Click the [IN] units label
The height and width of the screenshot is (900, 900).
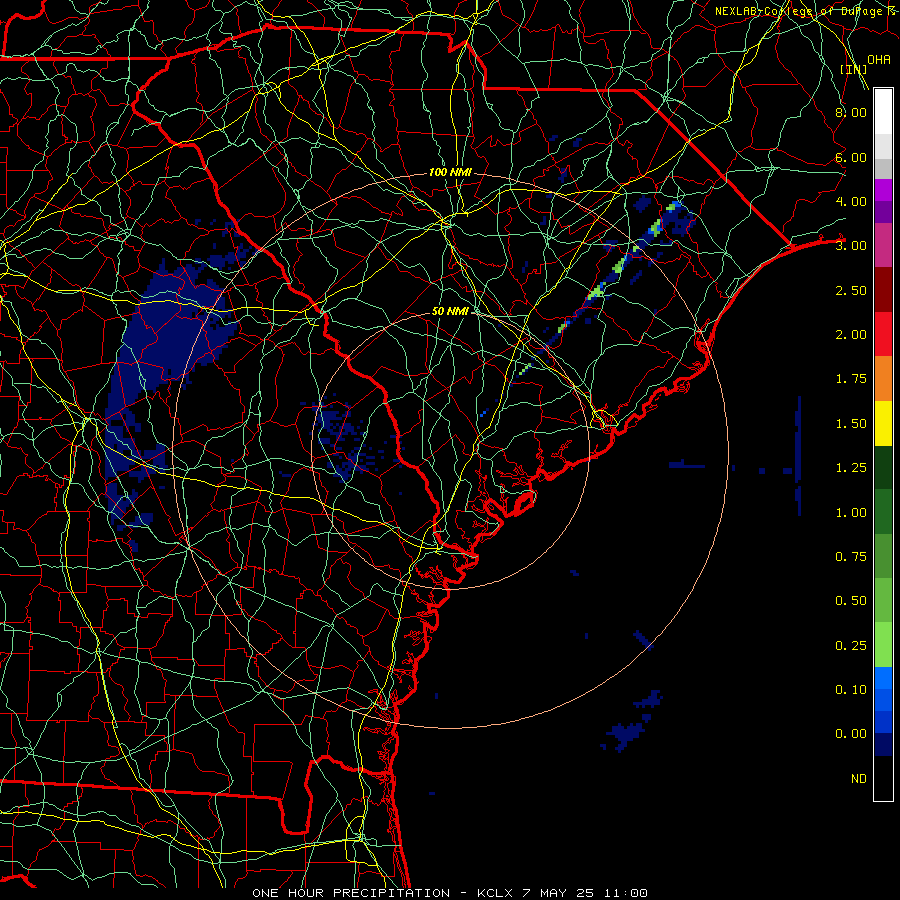point(854,69)
